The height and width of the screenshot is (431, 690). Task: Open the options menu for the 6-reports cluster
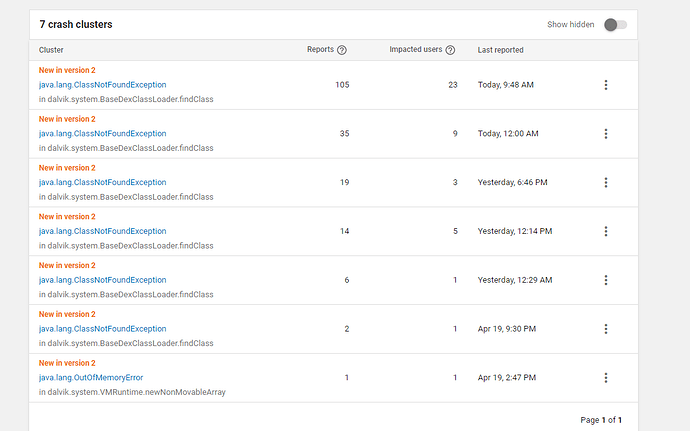606,280
